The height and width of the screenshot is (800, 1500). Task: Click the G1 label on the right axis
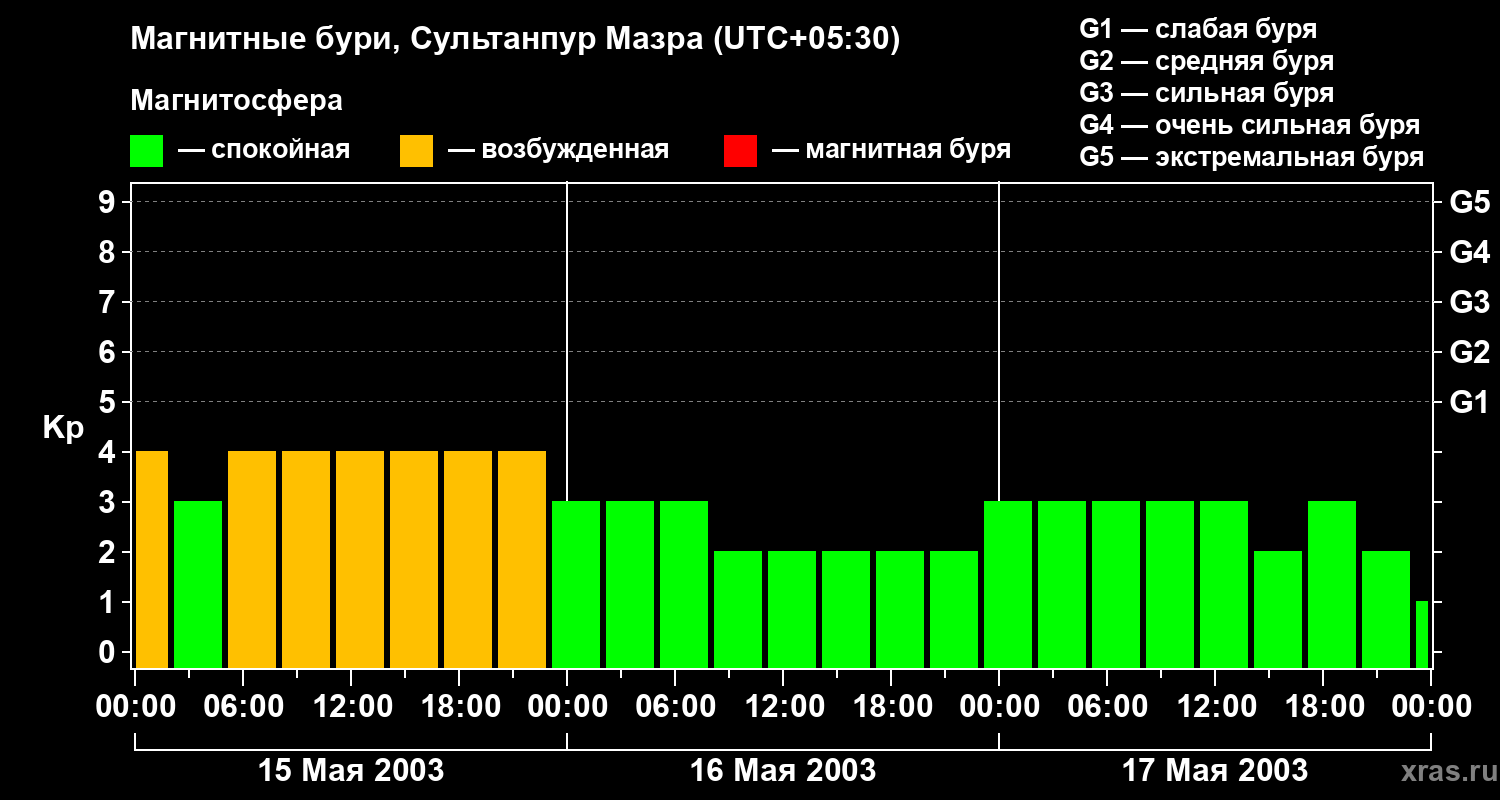[1469, 403]
